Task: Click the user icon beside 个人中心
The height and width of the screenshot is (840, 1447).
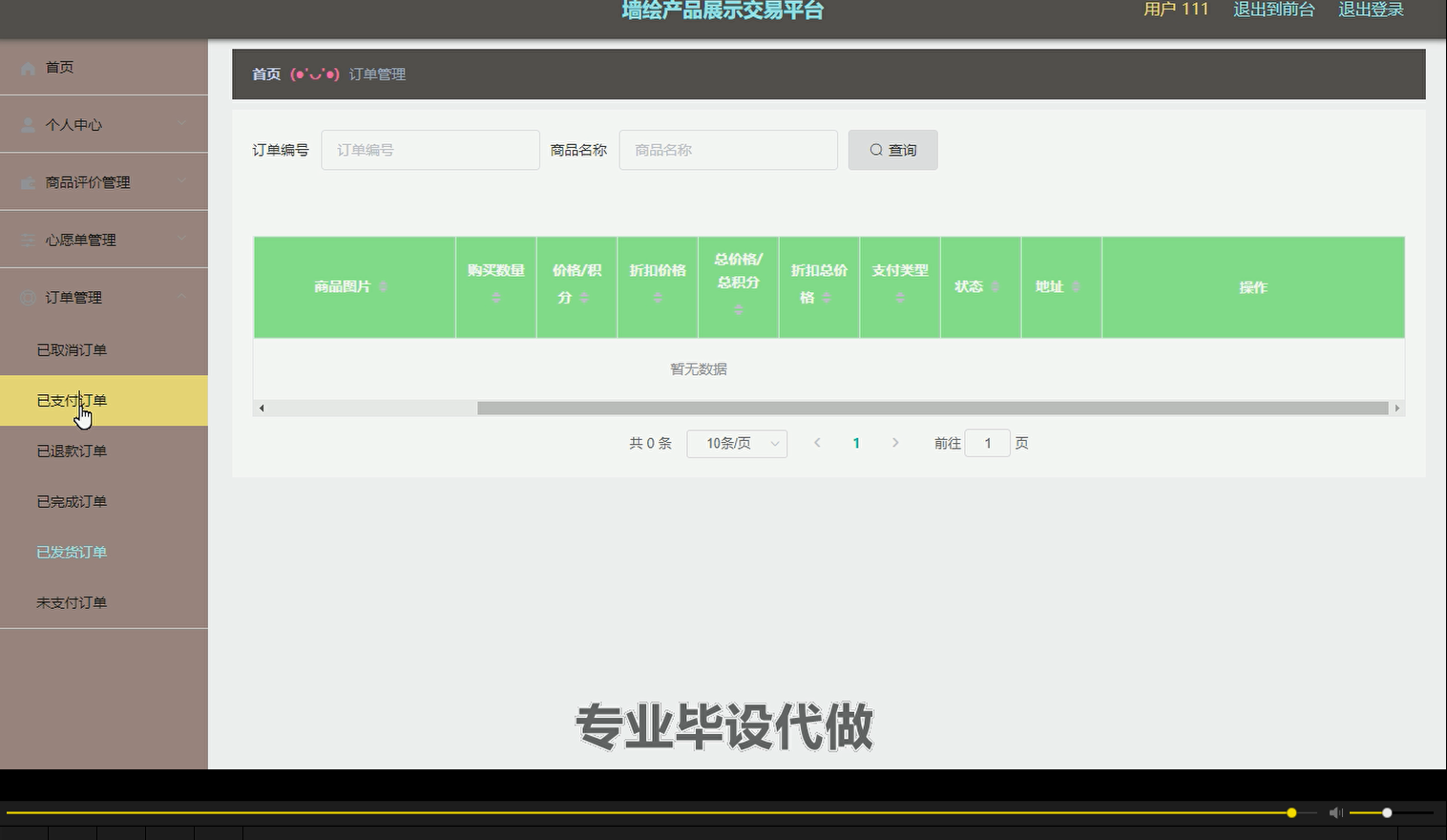Action: [x=27, y=123]
